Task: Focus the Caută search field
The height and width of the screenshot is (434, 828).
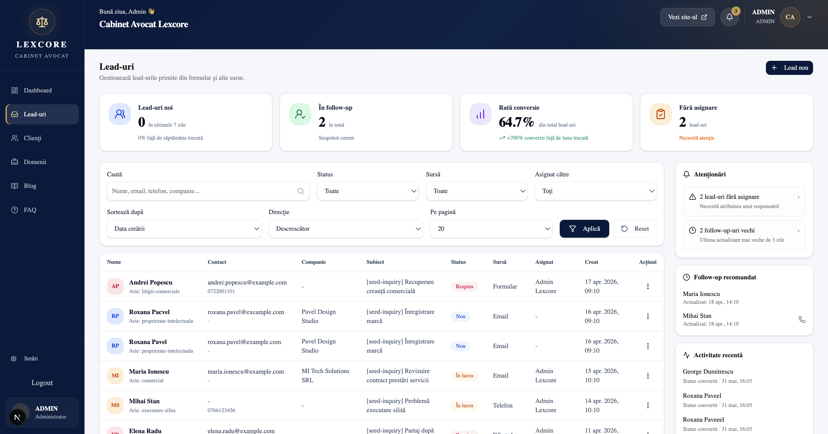Action: [x=208, y=191]
